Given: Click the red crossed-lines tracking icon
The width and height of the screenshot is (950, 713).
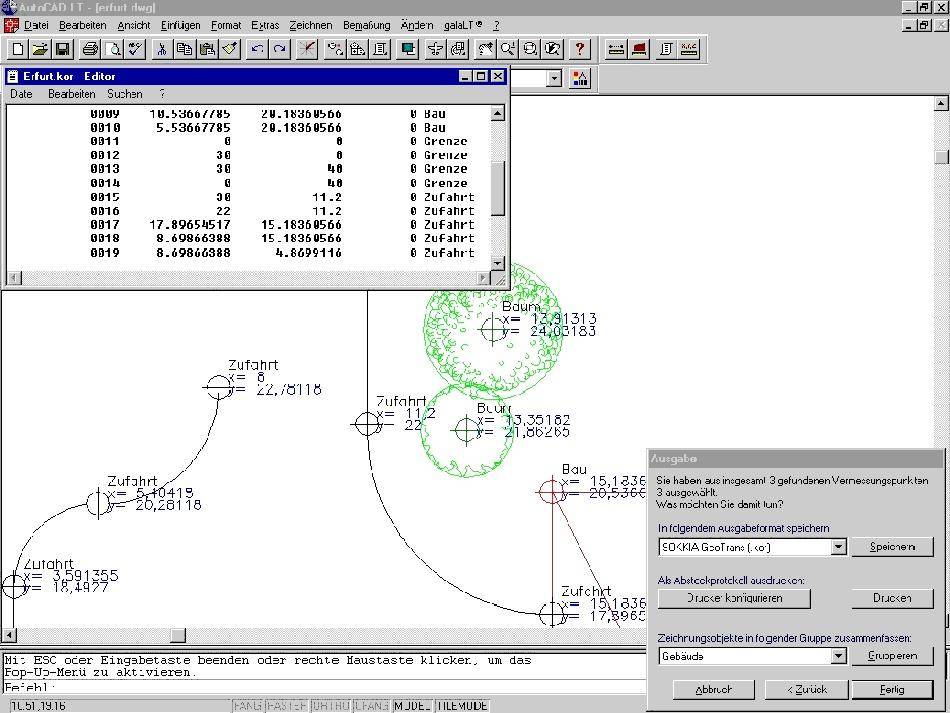Looking at the screenshot, I should [307, 49].
